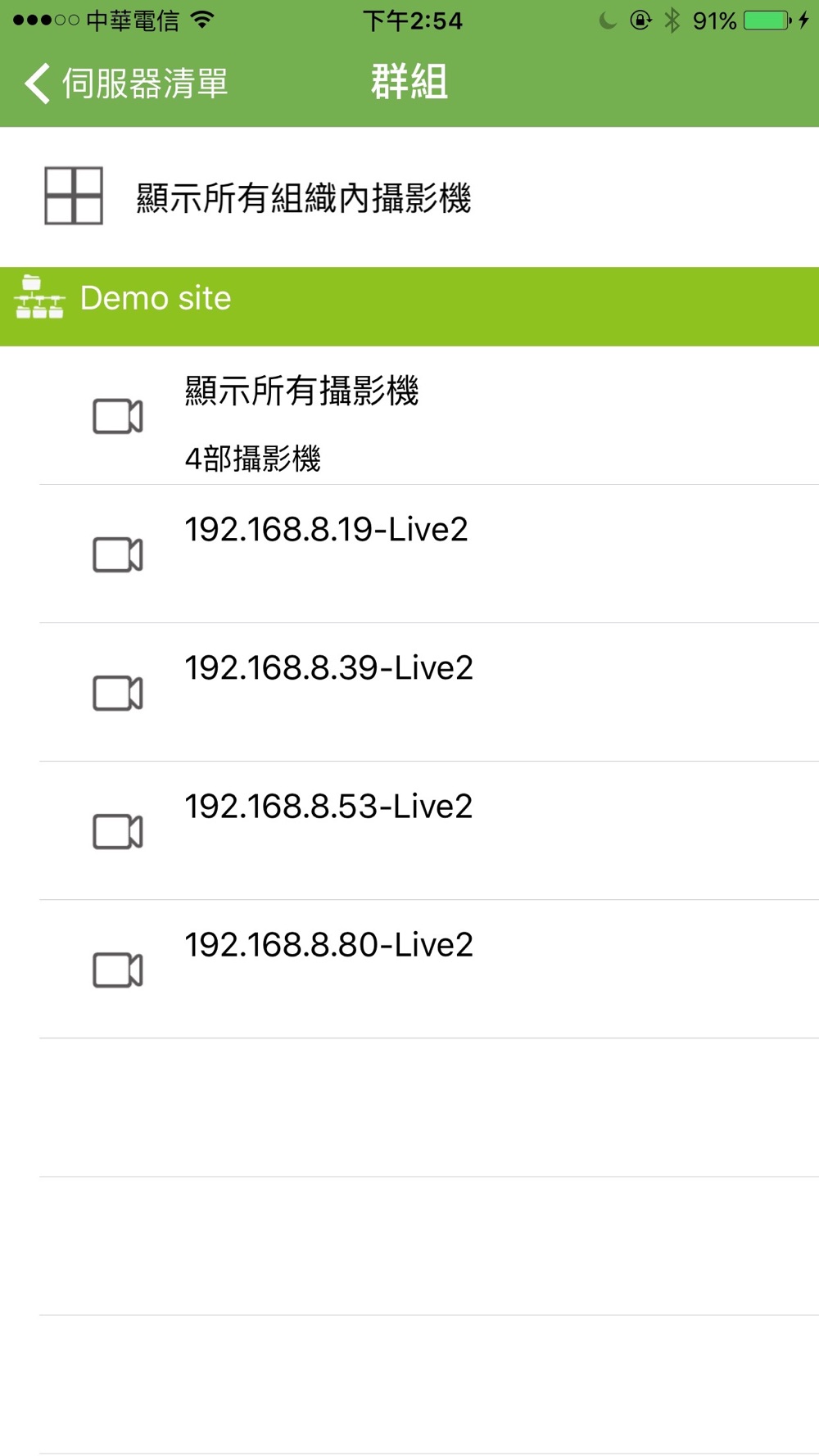Screen dimensions: 819x1456
Task: Select 顯示所有組織內攝影機 option
Action: [409, 197]
